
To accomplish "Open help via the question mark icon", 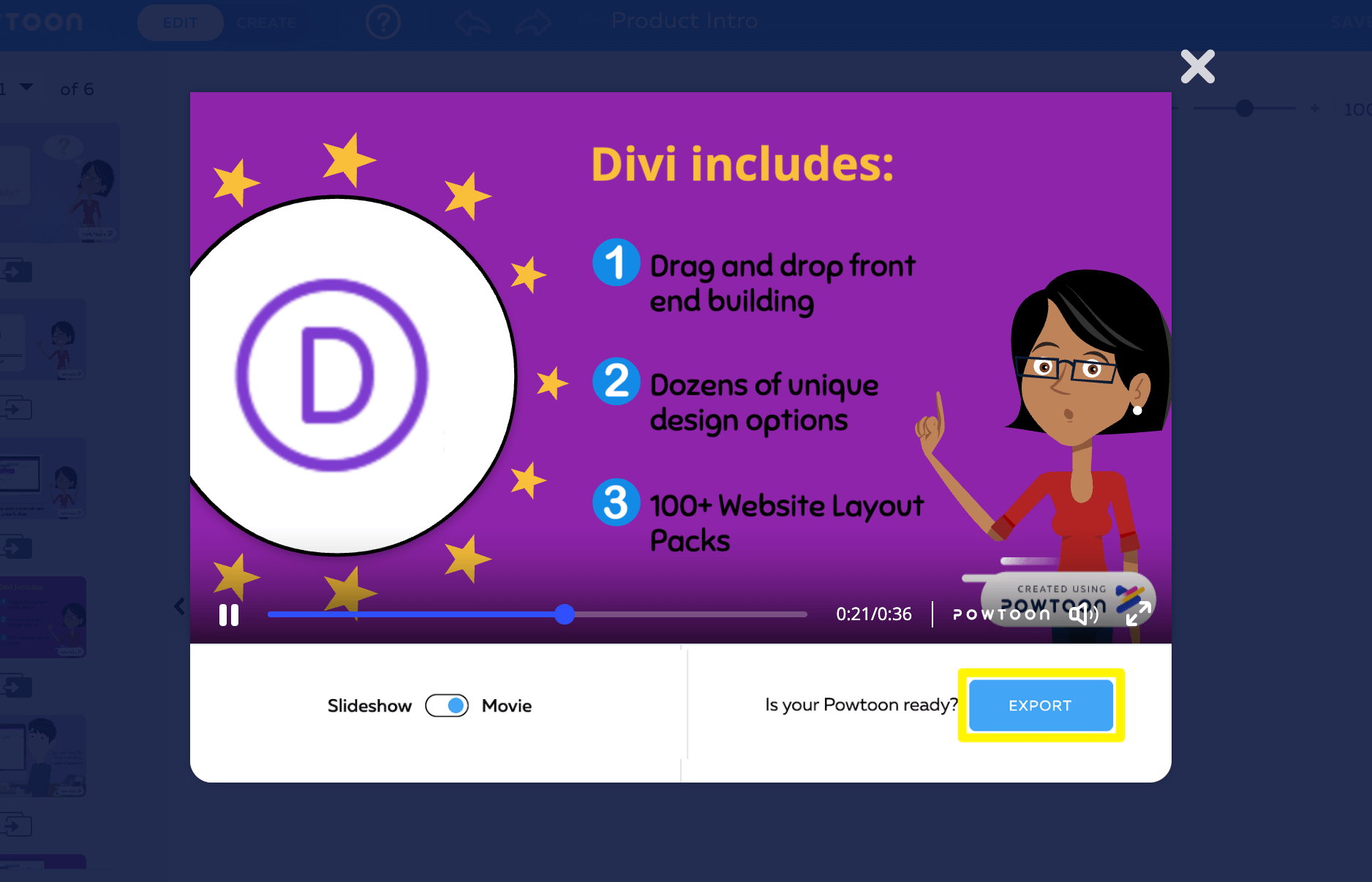I will (383, 22).
